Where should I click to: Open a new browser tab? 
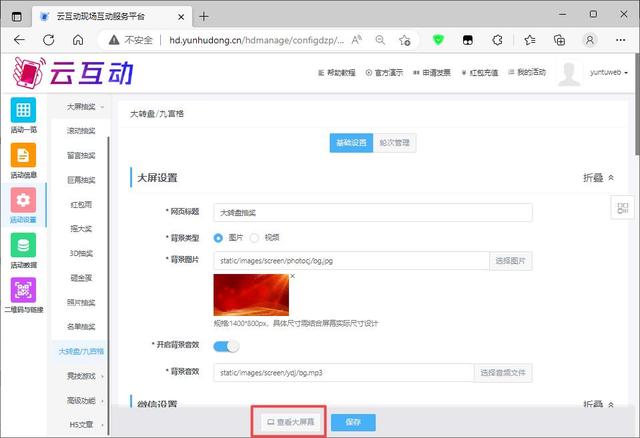point(204,16)
